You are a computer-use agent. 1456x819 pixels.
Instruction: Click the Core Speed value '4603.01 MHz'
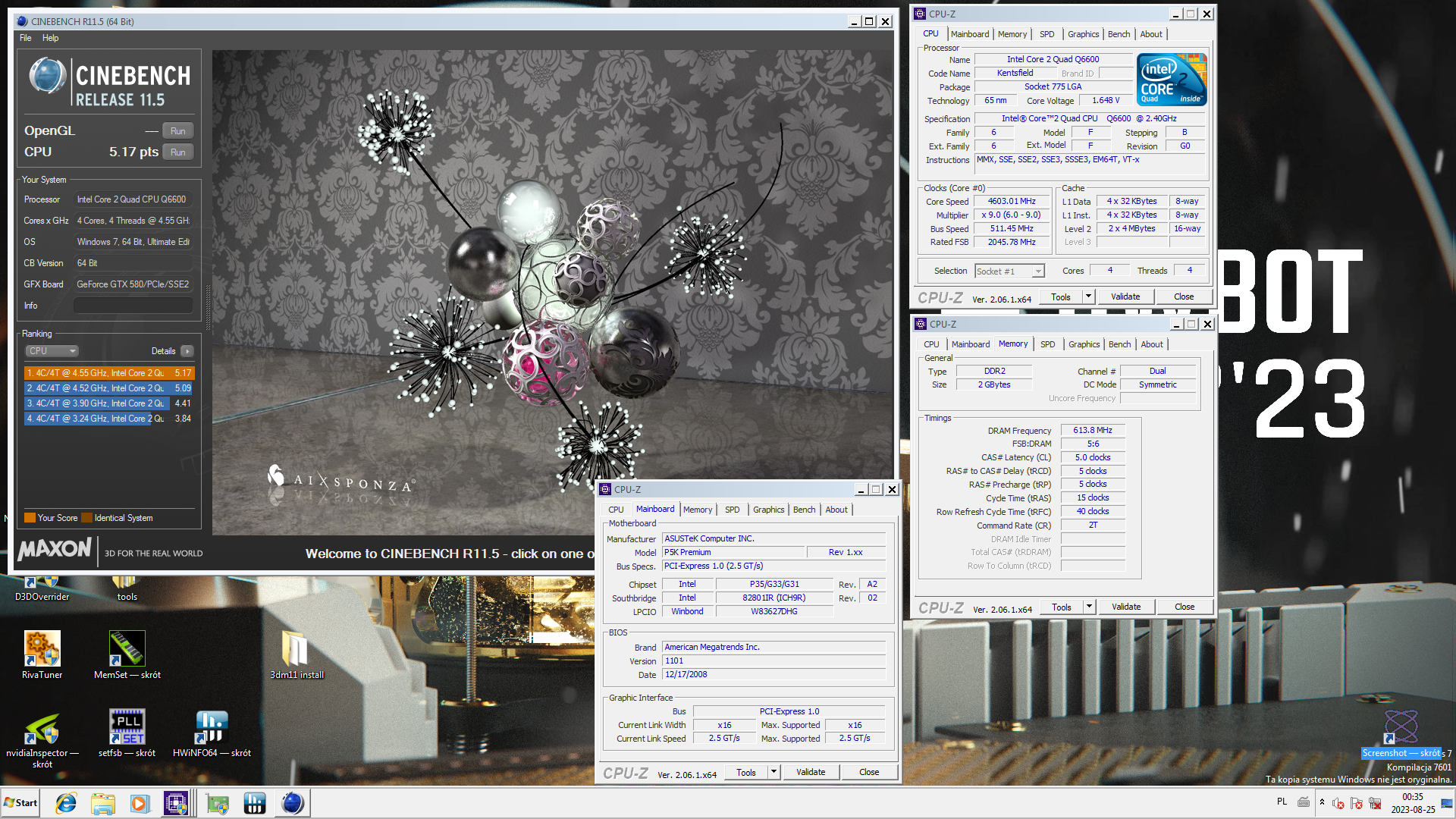(x=1011, y=202)
